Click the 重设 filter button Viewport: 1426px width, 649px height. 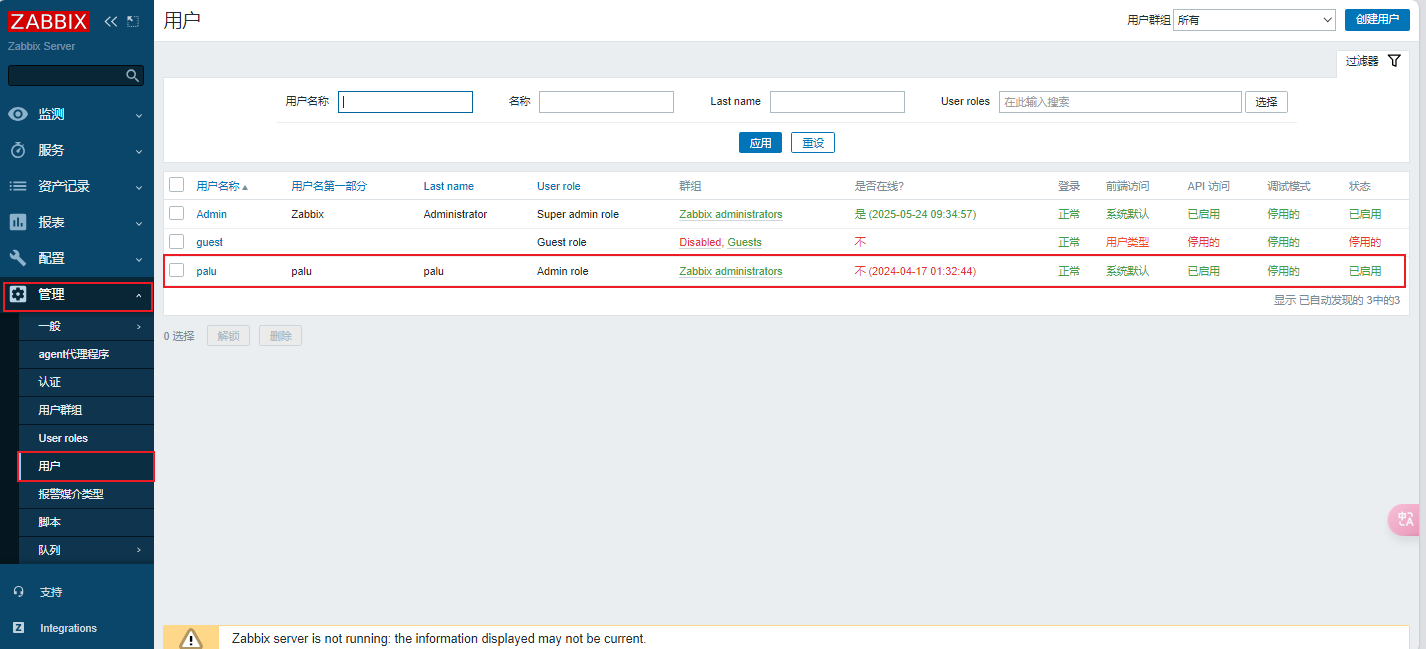point(813,143)
